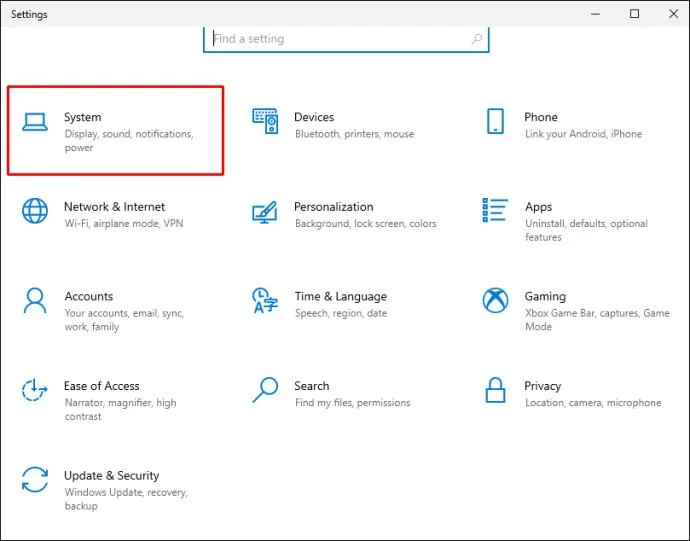
Task: Open Gaming settings title
Action: pyautogui.click(x=545, y=296)
